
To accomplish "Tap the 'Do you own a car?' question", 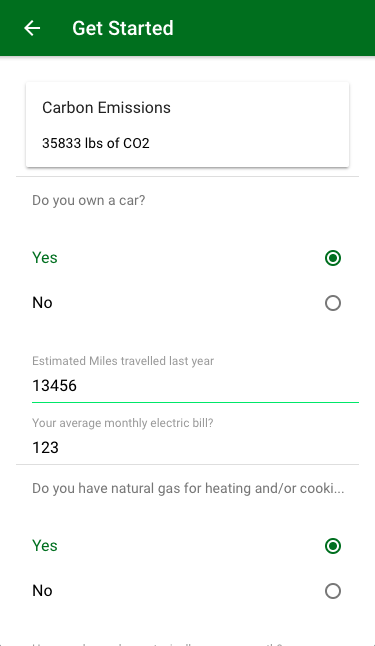I will point(89,201).
